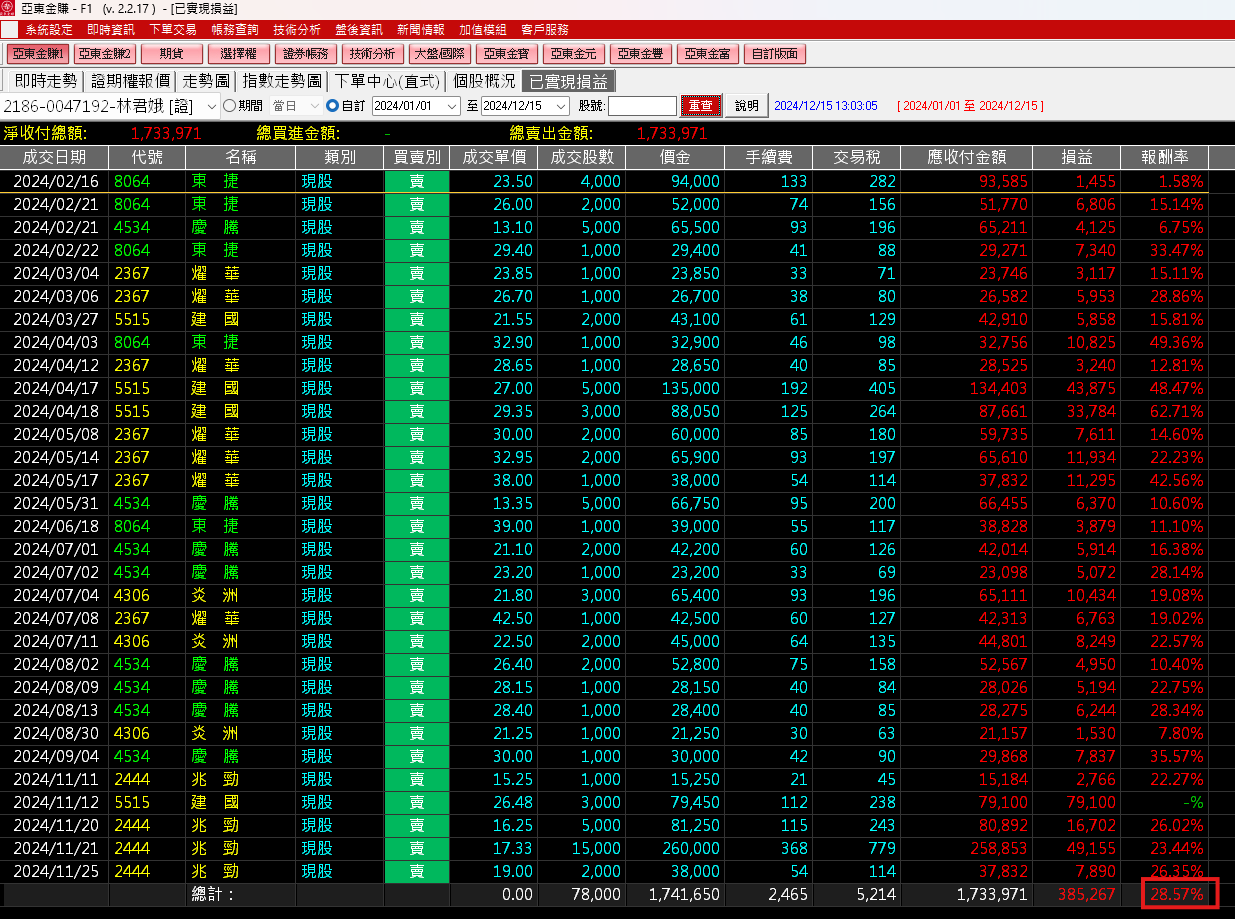Open the 帳務查詢 menu
Screen dimensions: 1235x919
(x=234, y=30)
